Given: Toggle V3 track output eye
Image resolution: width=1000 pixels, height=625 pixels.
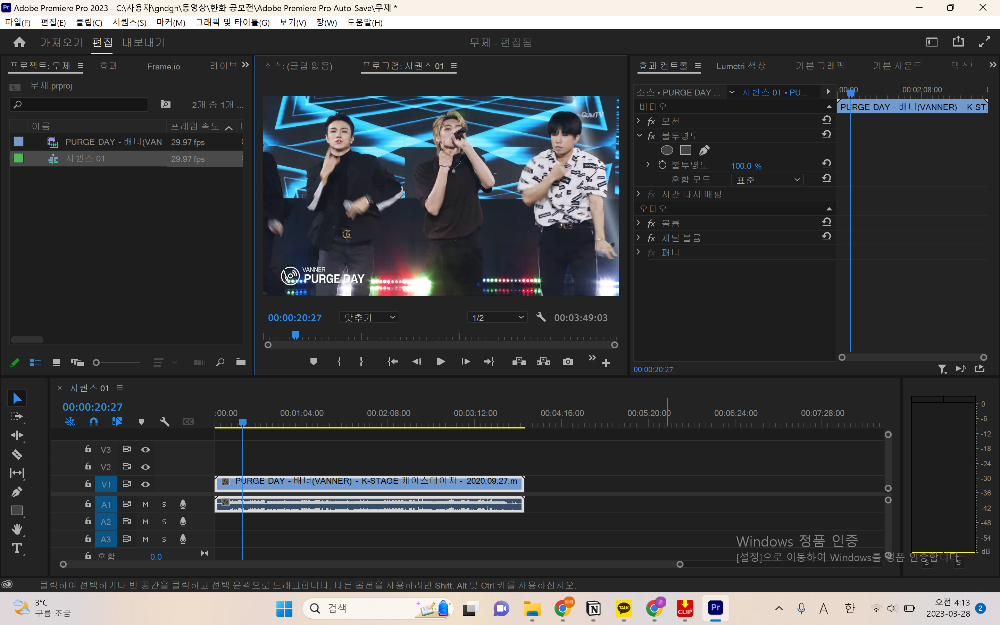Looking at the screenshot, I should point(145,450).
